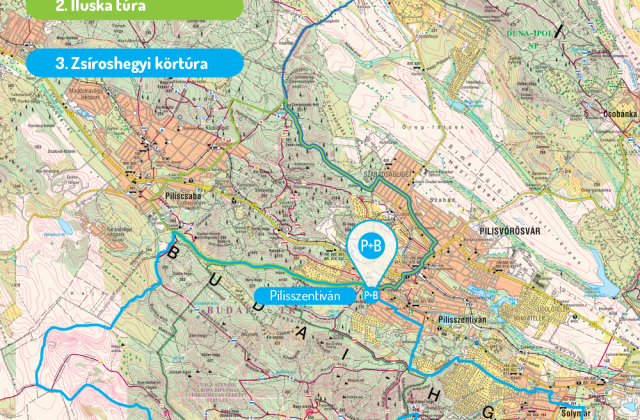The image size is (640, 420).
Task: Click the large letter U below the B
Action: click(x=217, y=280)
